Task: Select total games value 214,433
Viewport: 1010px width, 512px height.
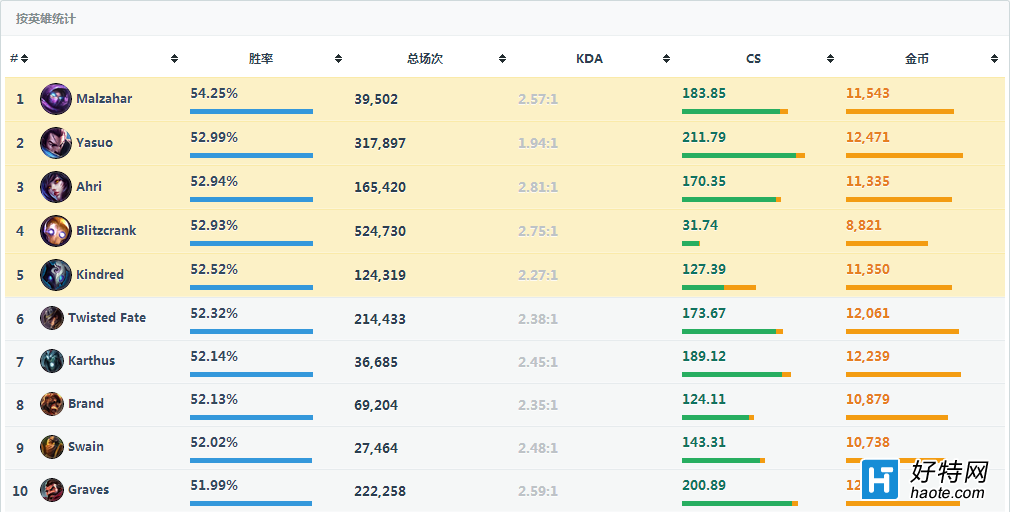Action: point(380,319)
